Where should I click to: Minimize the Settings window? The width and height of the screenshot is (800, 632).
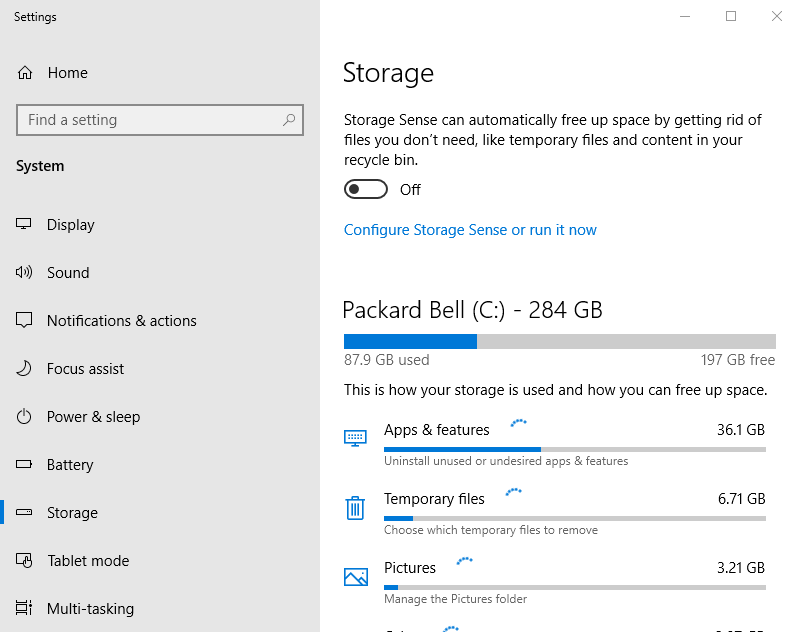685,16
